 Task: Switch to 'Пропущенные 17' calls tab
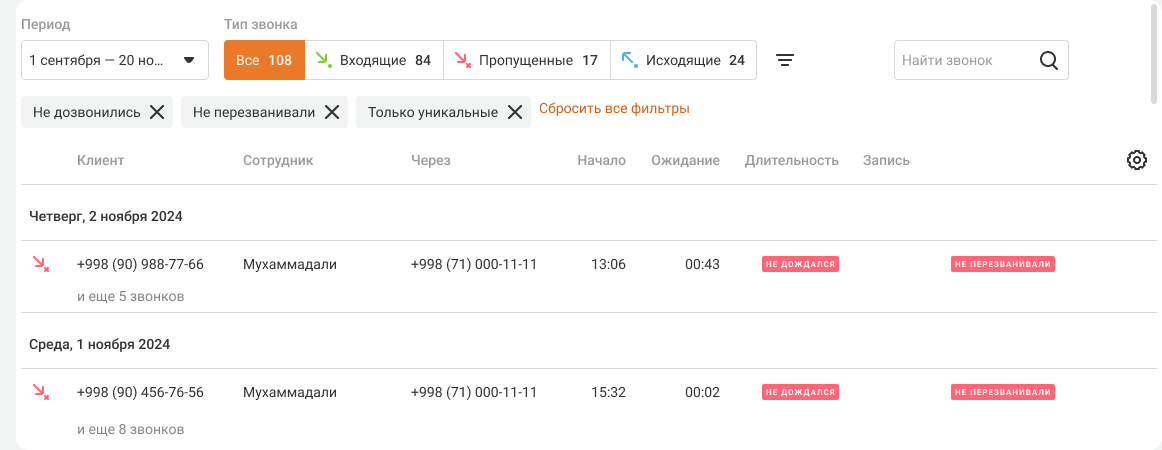(x=526, y=60)
